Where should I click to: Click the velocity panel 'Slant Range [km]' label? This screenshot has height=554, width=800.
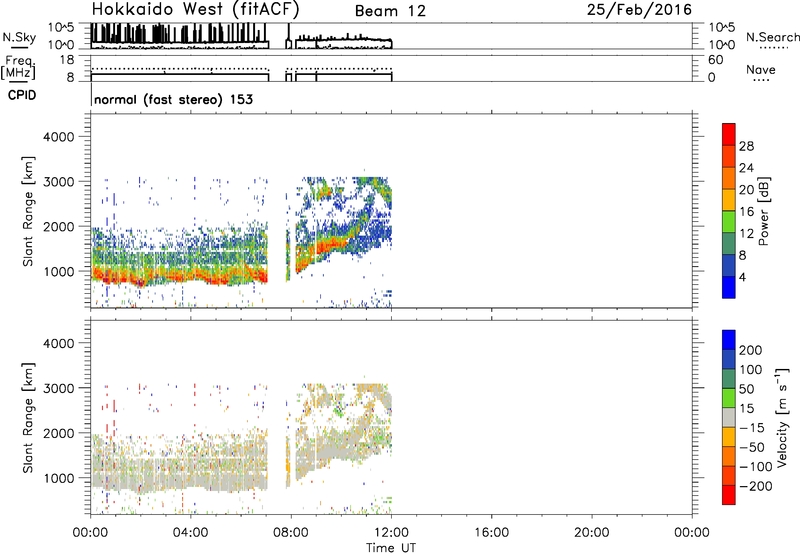coord(28,418)
